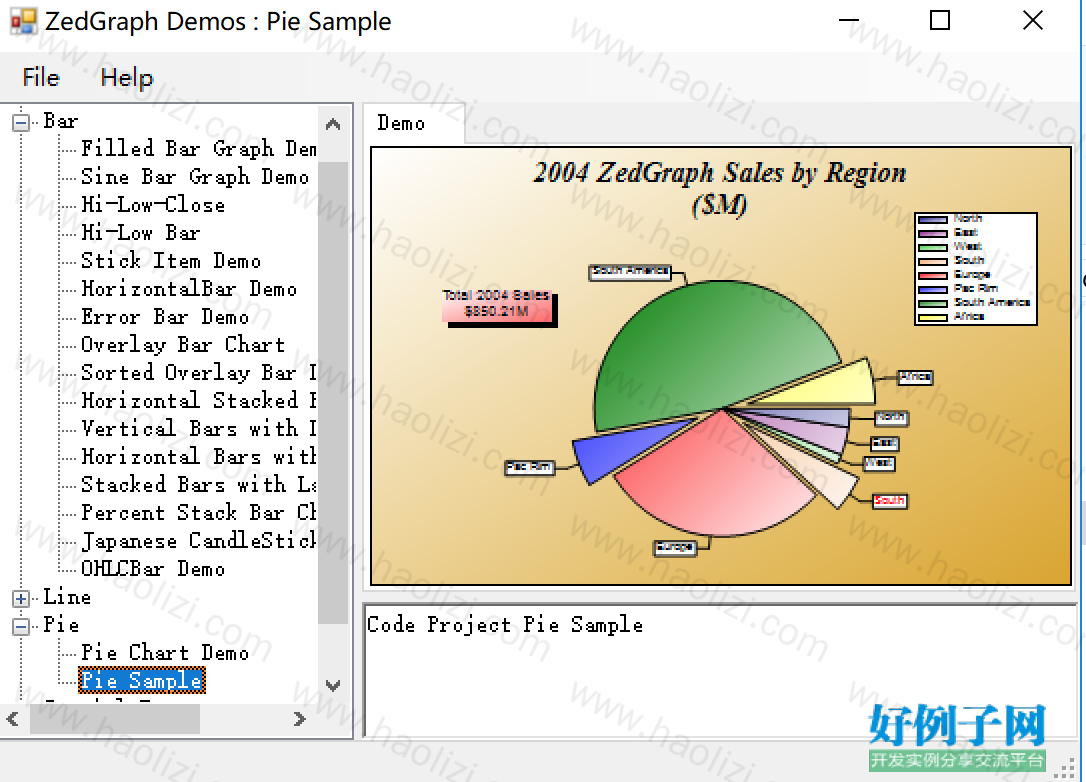Open the File menu

tap(41, 77)
